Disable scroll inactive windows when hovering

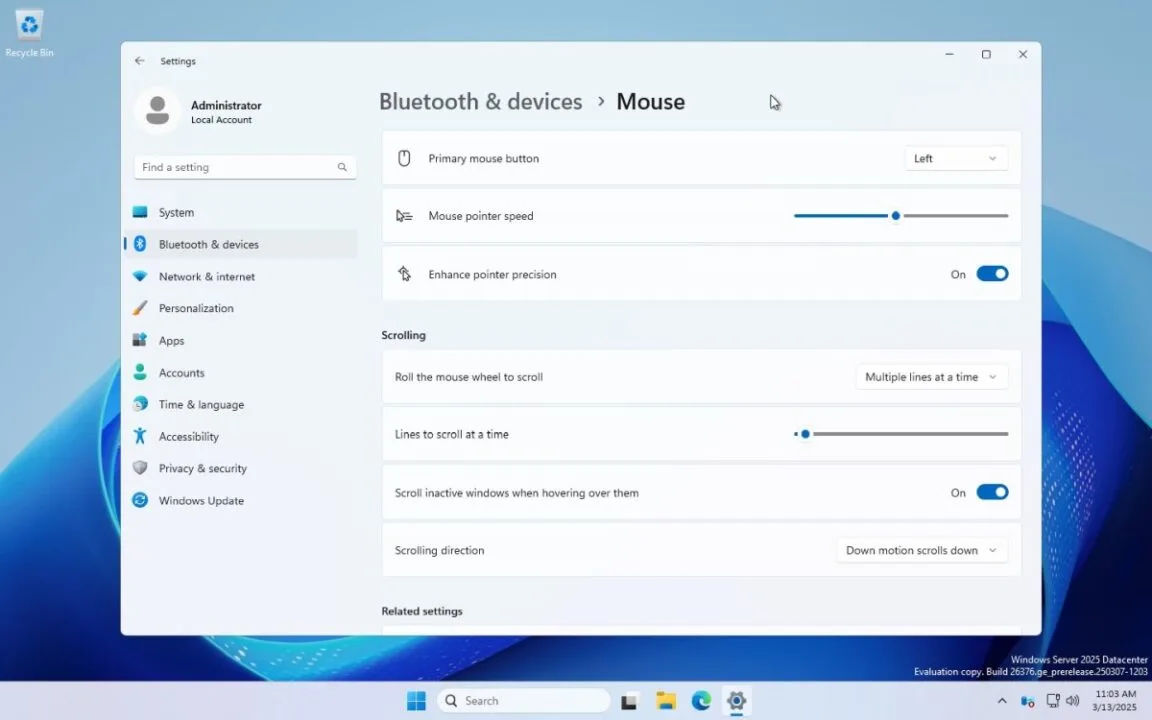tap(992, 492)
